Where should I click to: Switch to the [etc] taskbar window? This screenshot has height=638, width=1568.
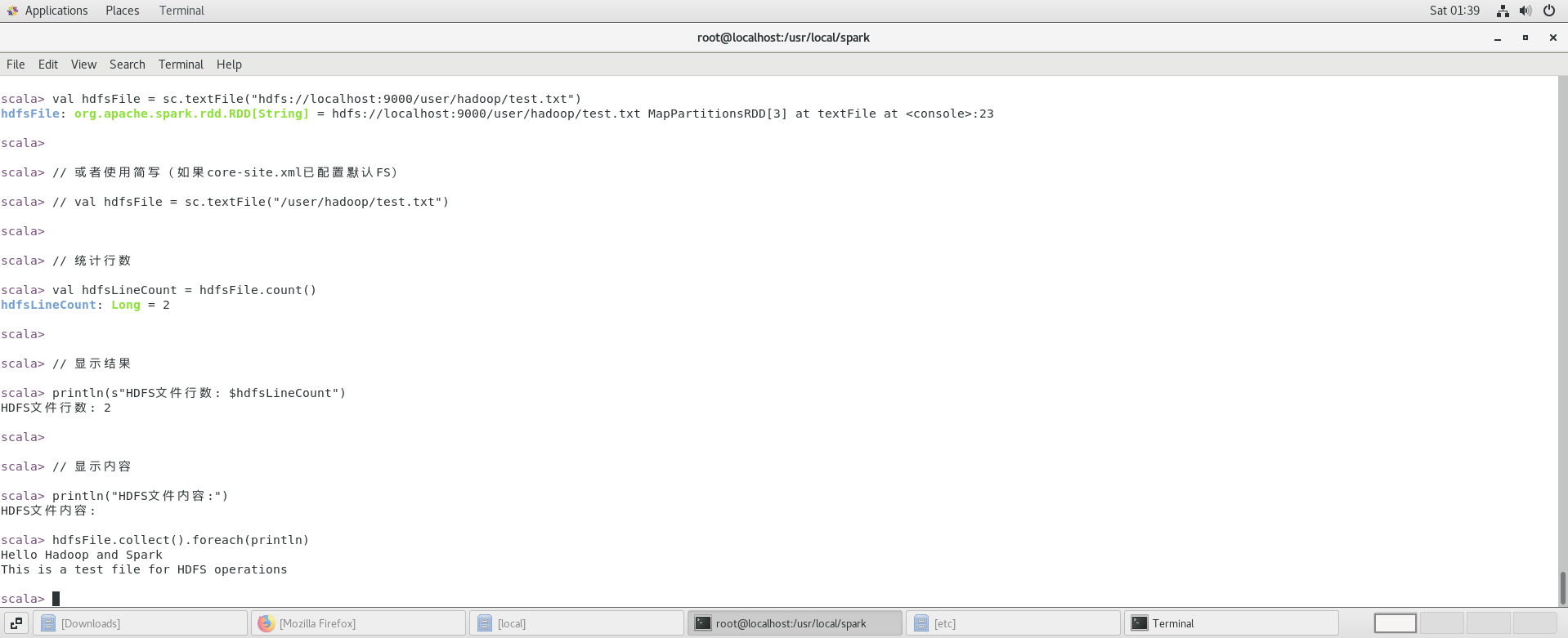click(1013, 623)
